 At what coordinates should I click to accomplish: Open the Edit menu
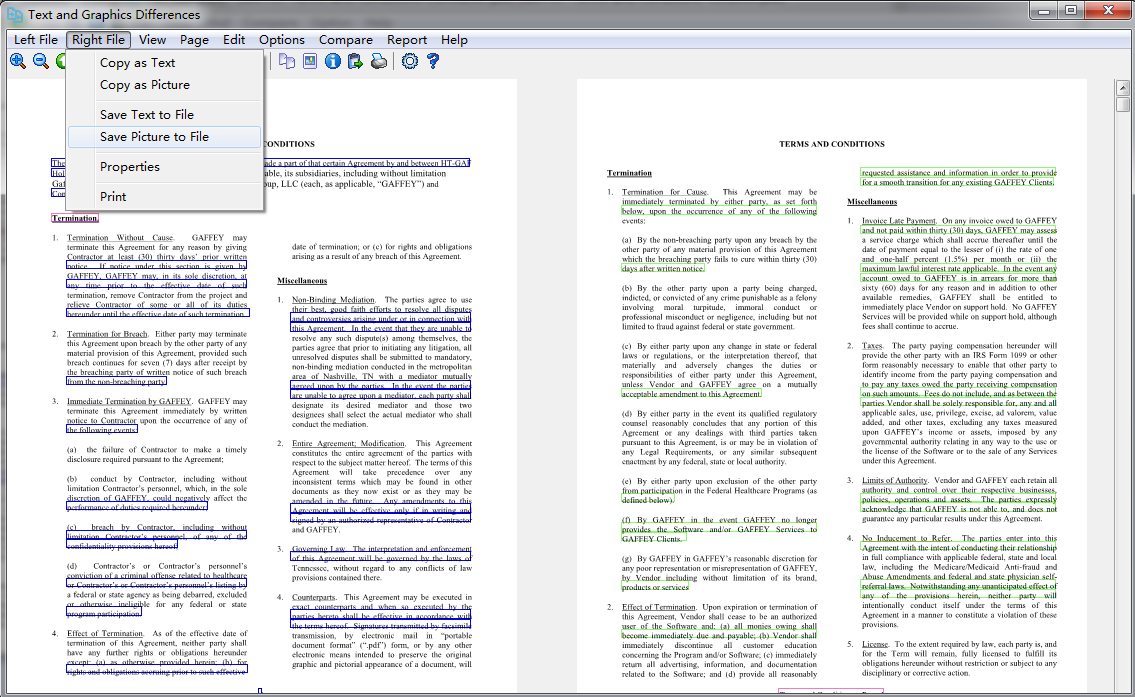[x=233, y=40]
